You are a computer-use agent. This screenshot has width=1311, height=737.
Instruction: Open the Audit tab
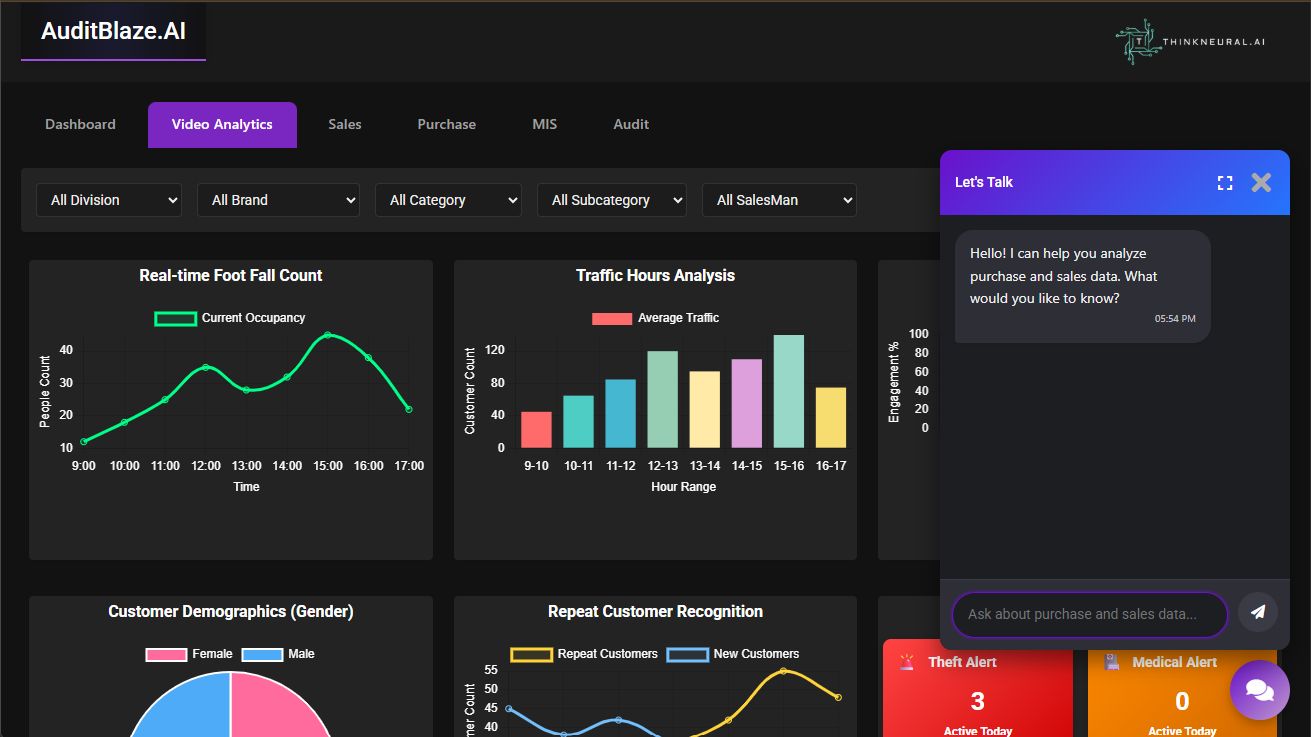pos(631,125)
